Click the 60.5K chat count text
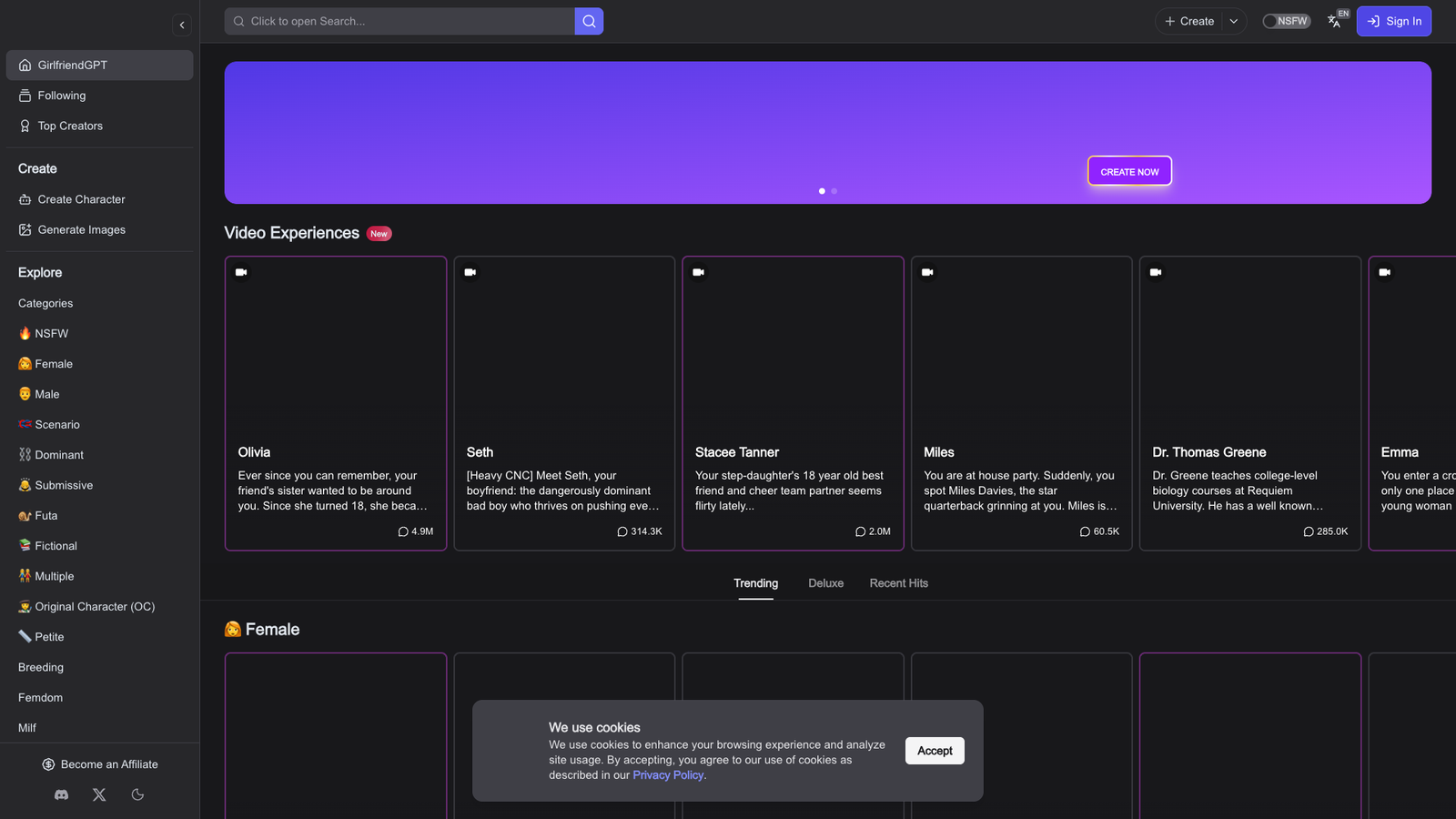 [x=1107, y=531]
